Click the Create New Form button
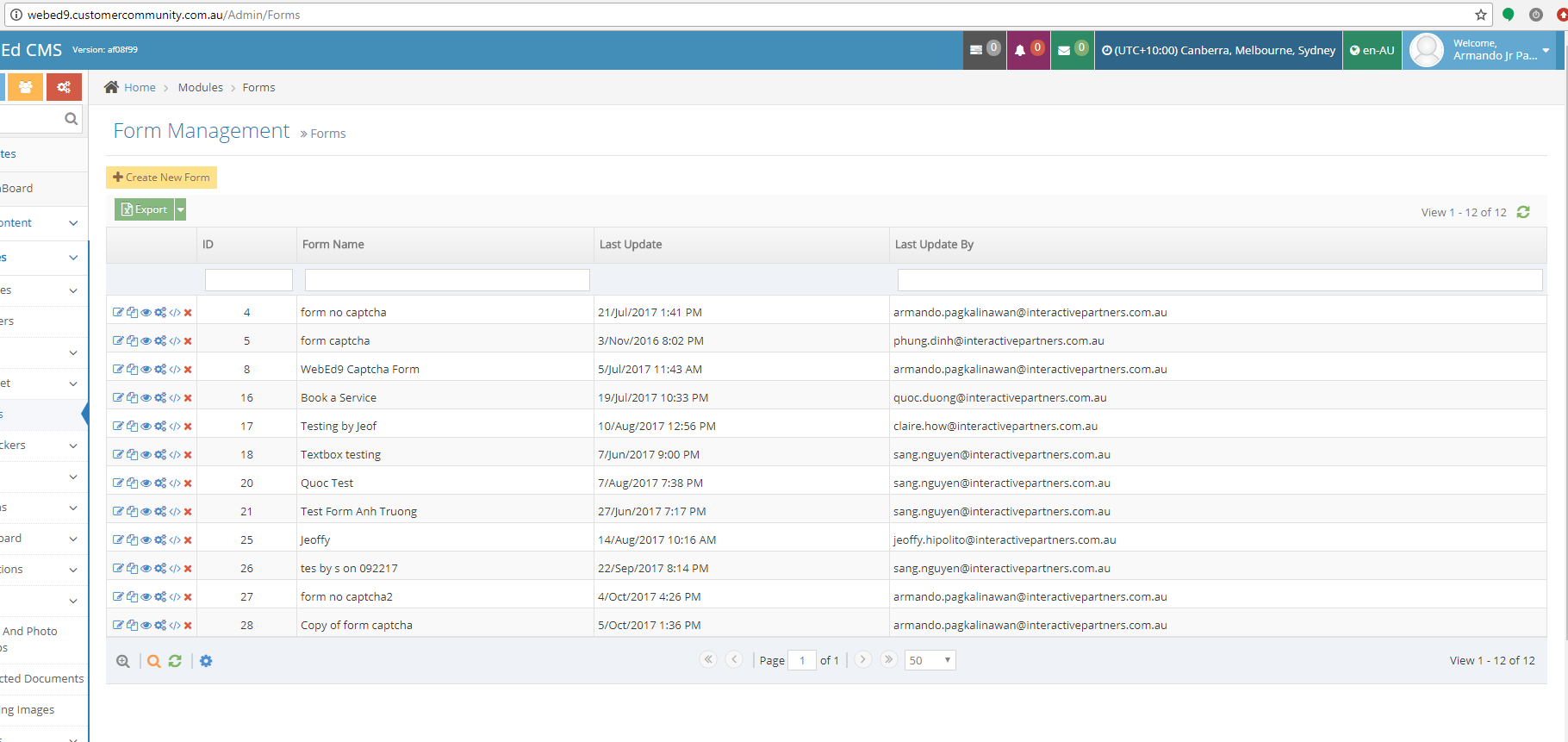The width and height of the screenshot is (1568, 742). 161,177
